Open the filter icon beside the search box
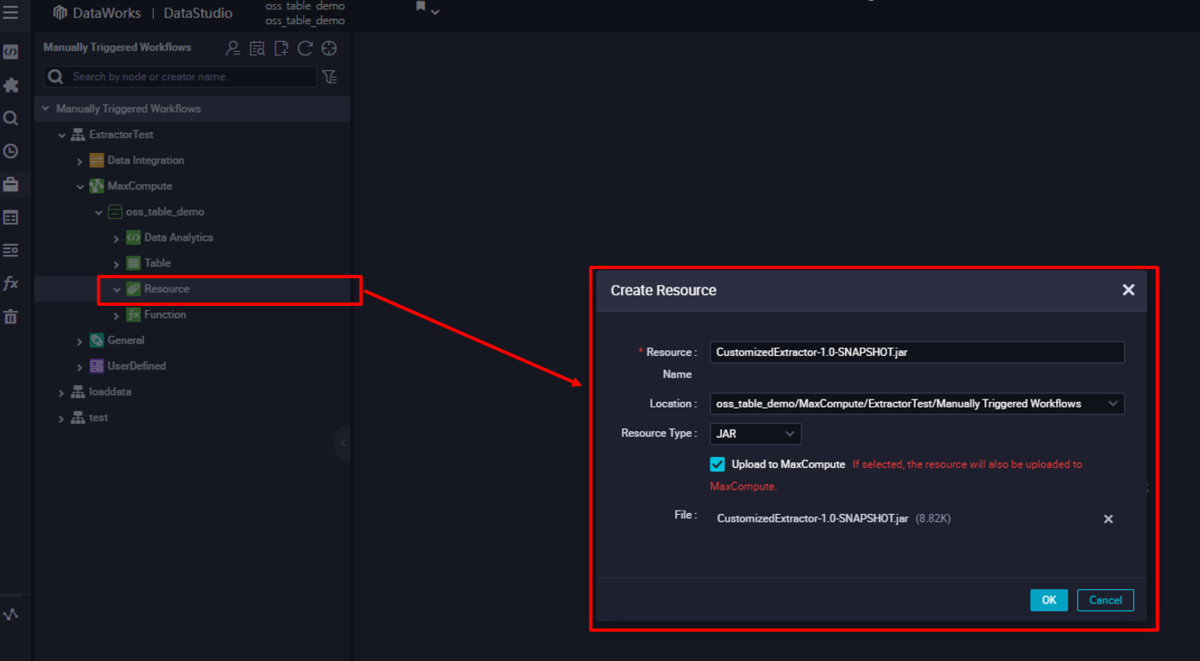Image resolution: width=1200 pixels, height=661 pixels. pyautogui.click(x=330, y=76)
